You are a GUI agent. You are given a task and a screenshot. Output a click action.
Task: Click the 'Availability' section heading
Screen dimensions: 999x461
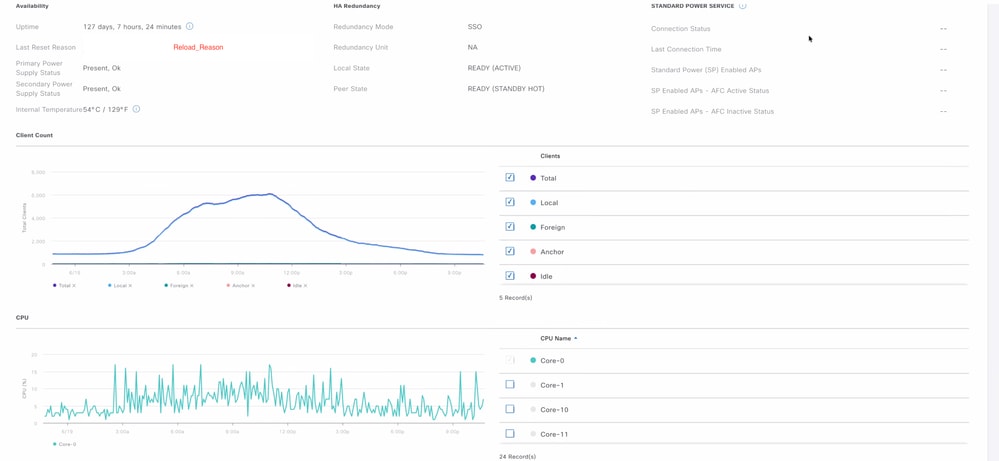pyautogui.click(x=32, y=6)
